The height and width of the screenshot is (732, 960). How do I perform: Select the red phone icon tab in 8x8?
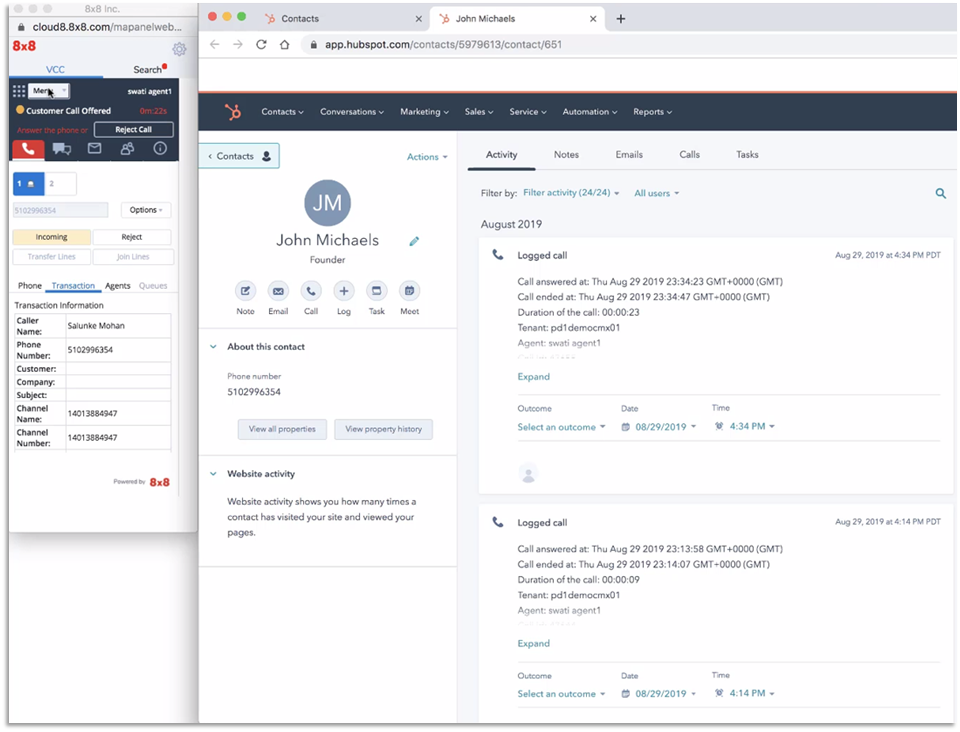point(28,149)
